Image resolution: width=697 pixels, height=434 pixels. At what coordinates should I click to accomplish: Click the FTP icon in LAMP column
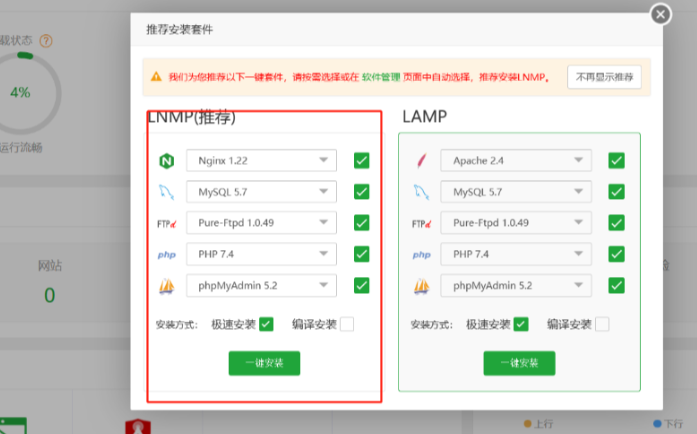coord(421,224)
